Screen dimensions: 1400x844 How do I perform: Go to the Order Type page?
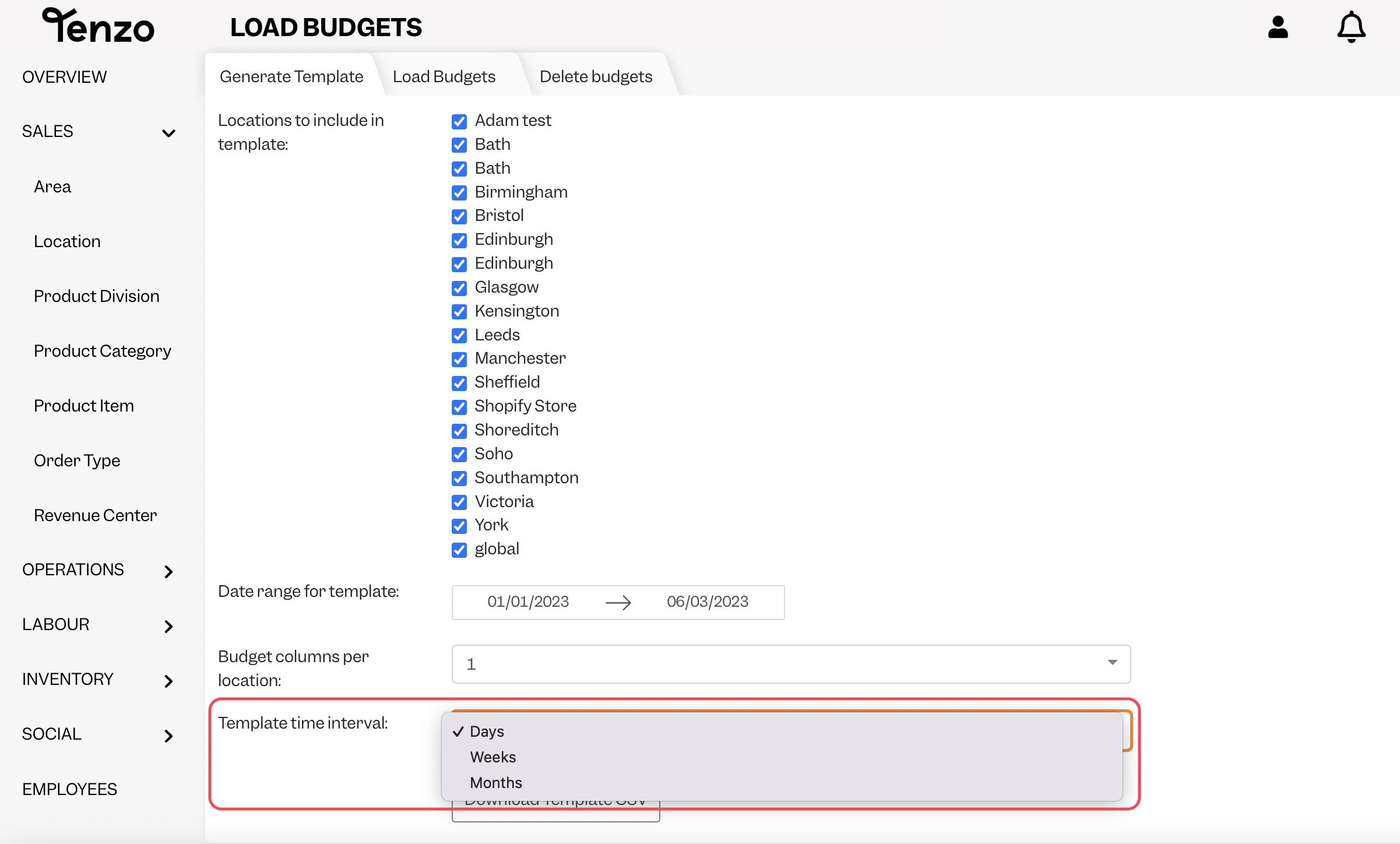tap(77, 460)
